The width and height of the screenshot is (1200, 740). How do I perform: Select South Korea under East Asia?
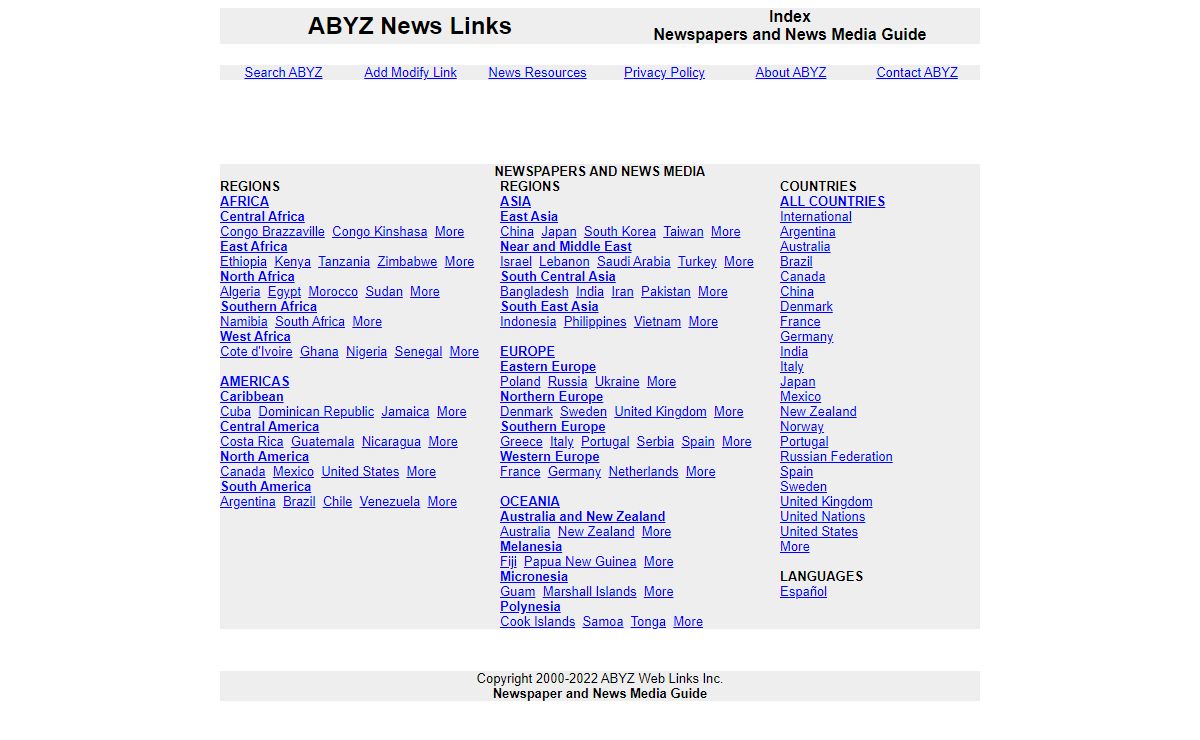pos(620,231)
